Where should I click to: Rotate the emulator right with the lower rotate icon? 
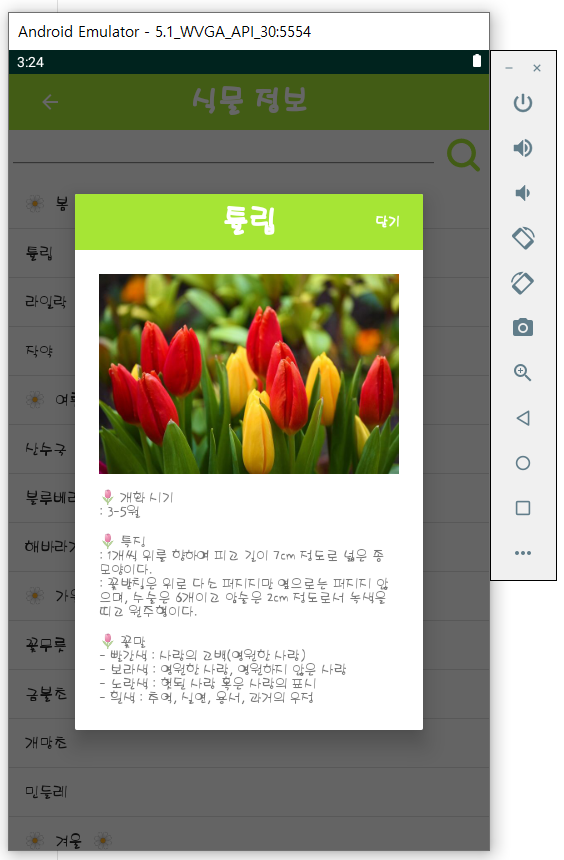(x=522, y=283)
